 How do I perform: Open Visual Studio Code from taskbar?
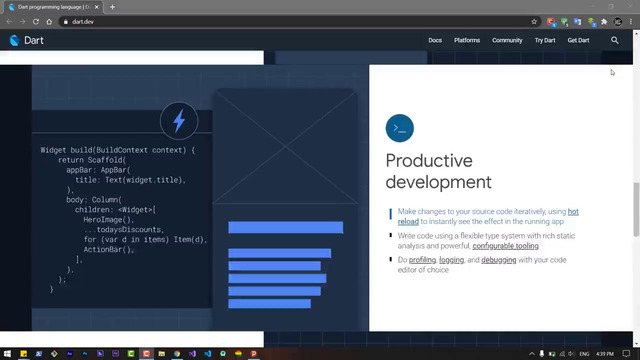(x=208, y=353)
